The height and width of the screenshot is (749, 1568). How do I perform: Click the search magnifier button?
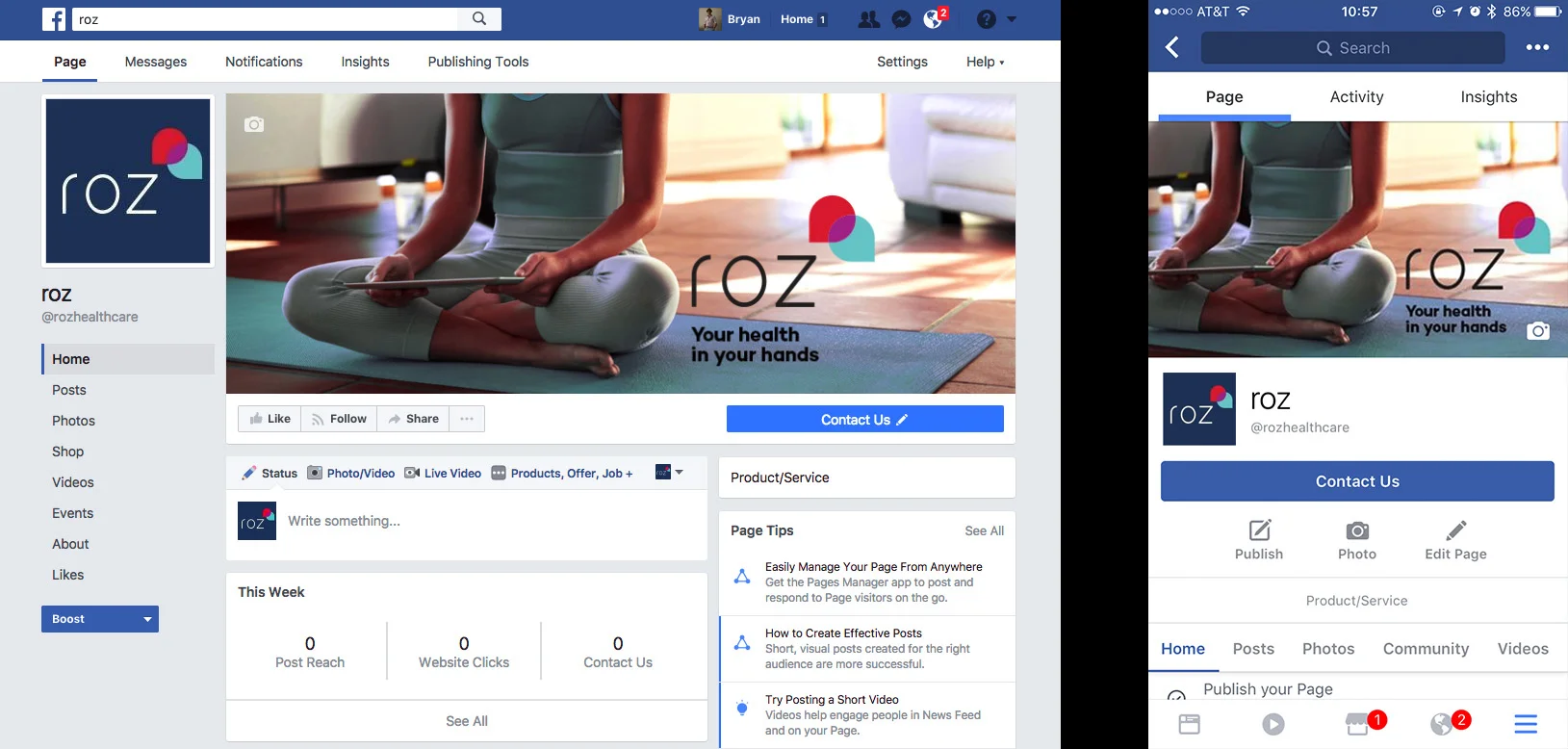tap(479, 18)
